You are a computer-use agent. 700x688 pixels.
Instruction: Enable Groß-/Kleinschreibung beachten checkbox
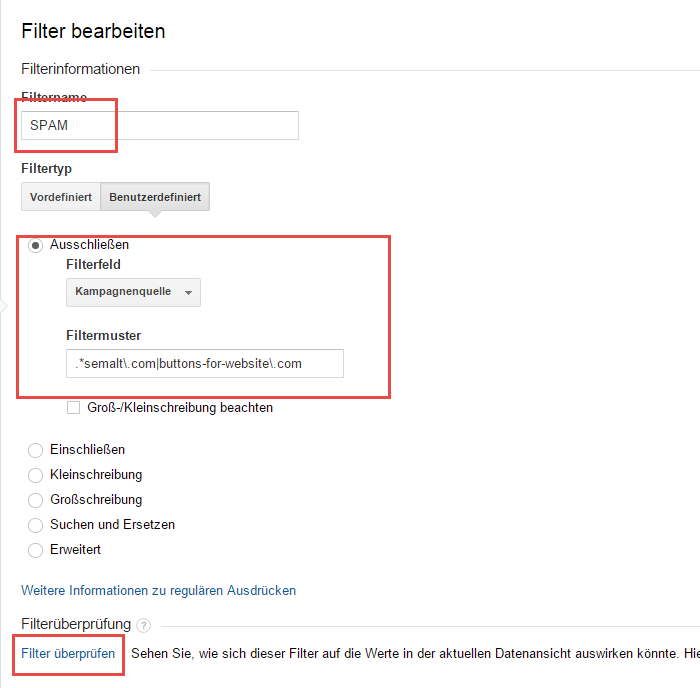(x=73, y=408)
